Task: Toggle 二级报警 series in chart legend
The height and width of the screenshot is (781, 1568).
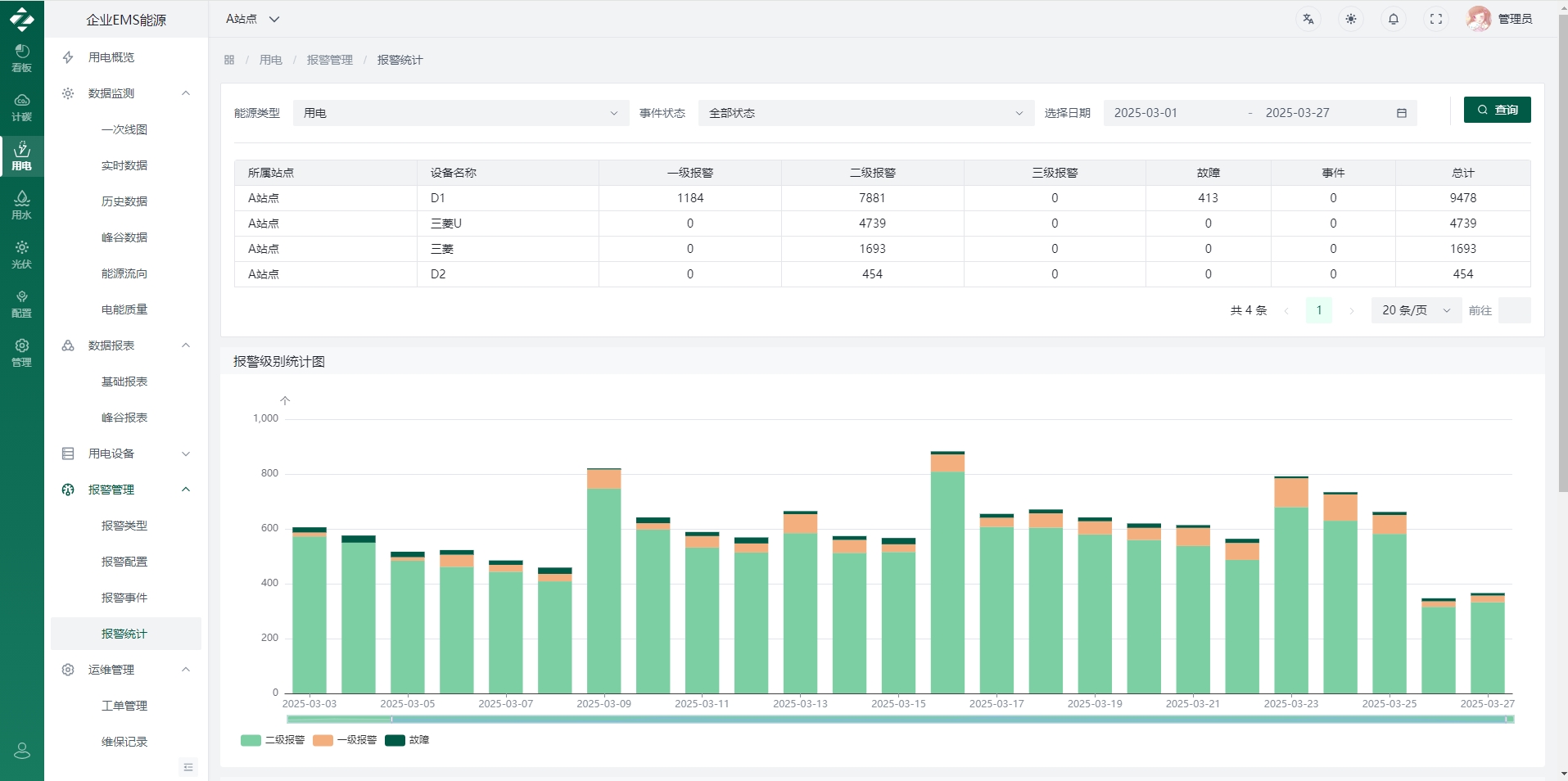Action: point(273,740)
